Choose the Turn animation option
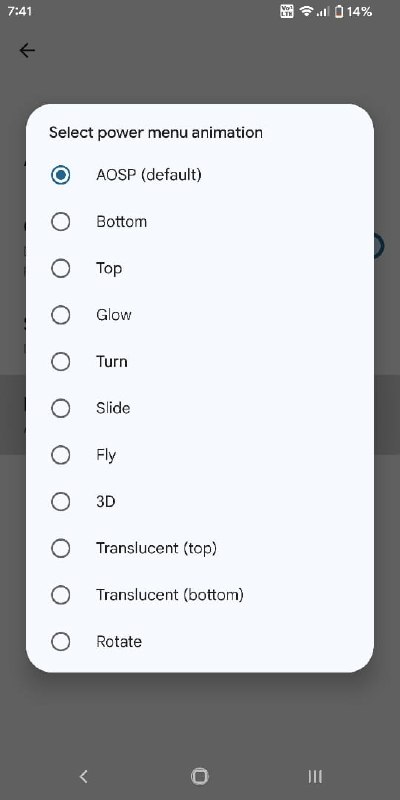Screen dimensions: 400x800 [x=199, y=362]
